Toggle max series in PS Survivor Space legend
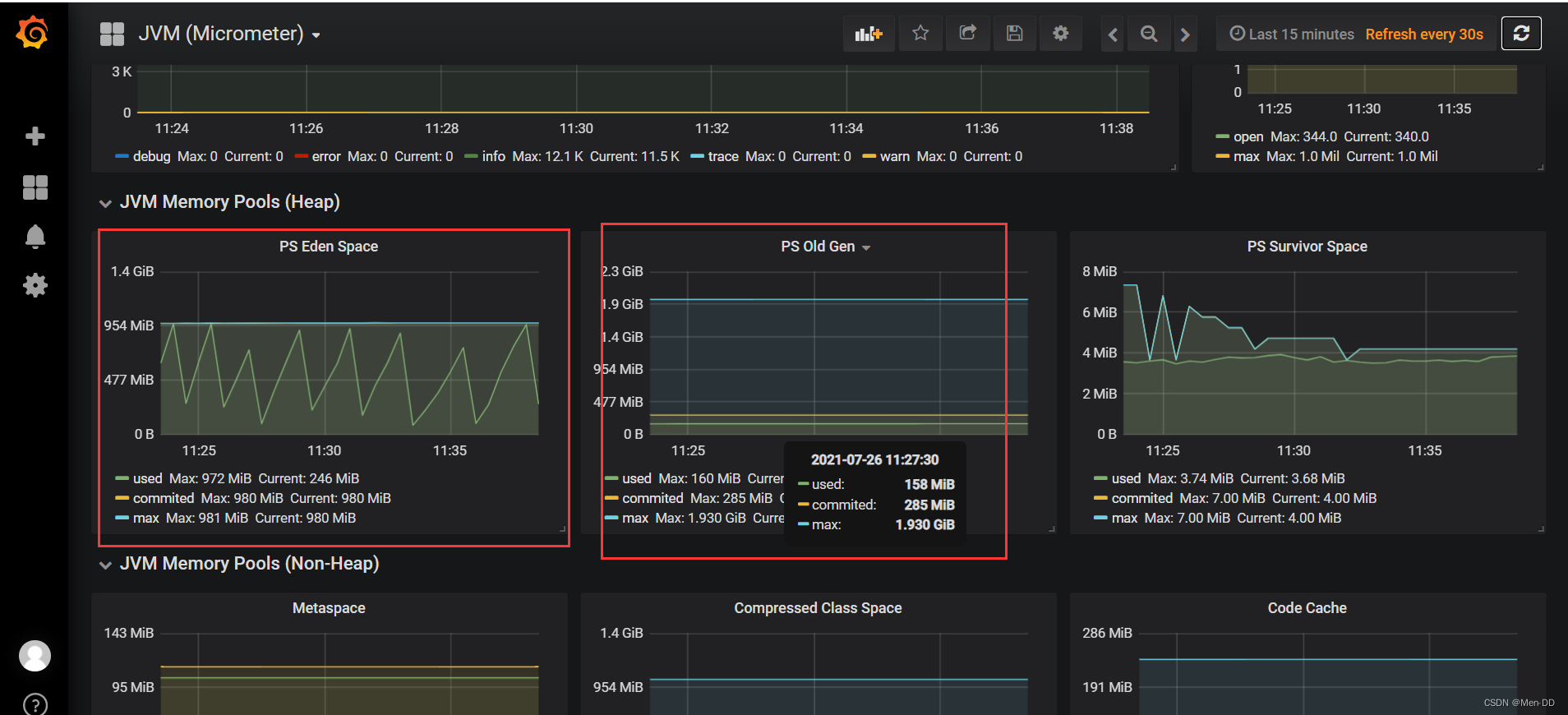This screenshot has width=1568, height=715. pos(1124,518)
